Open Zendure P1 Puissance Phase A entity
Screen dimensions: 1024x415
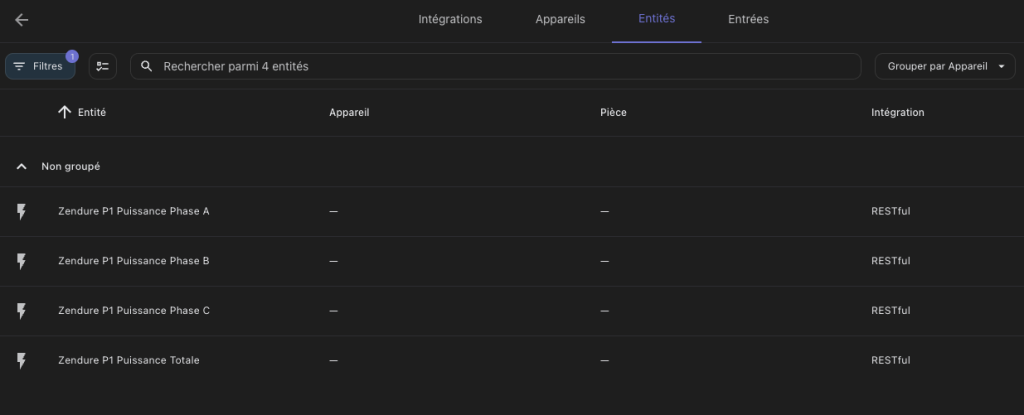coord(134,211)
